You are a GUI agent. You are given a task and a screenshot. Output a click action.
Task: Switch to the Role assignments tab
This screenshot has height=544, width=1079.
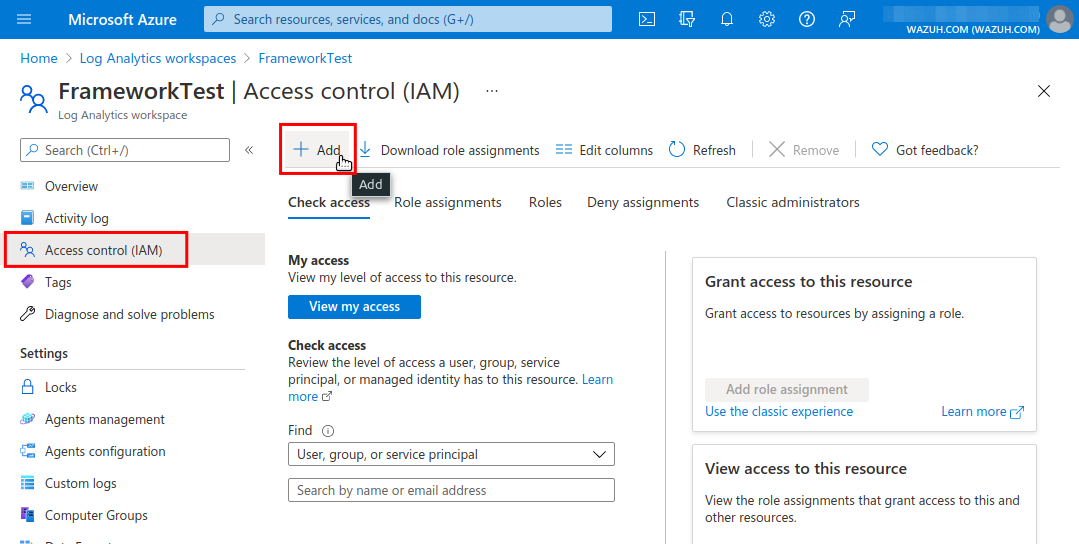448,202
